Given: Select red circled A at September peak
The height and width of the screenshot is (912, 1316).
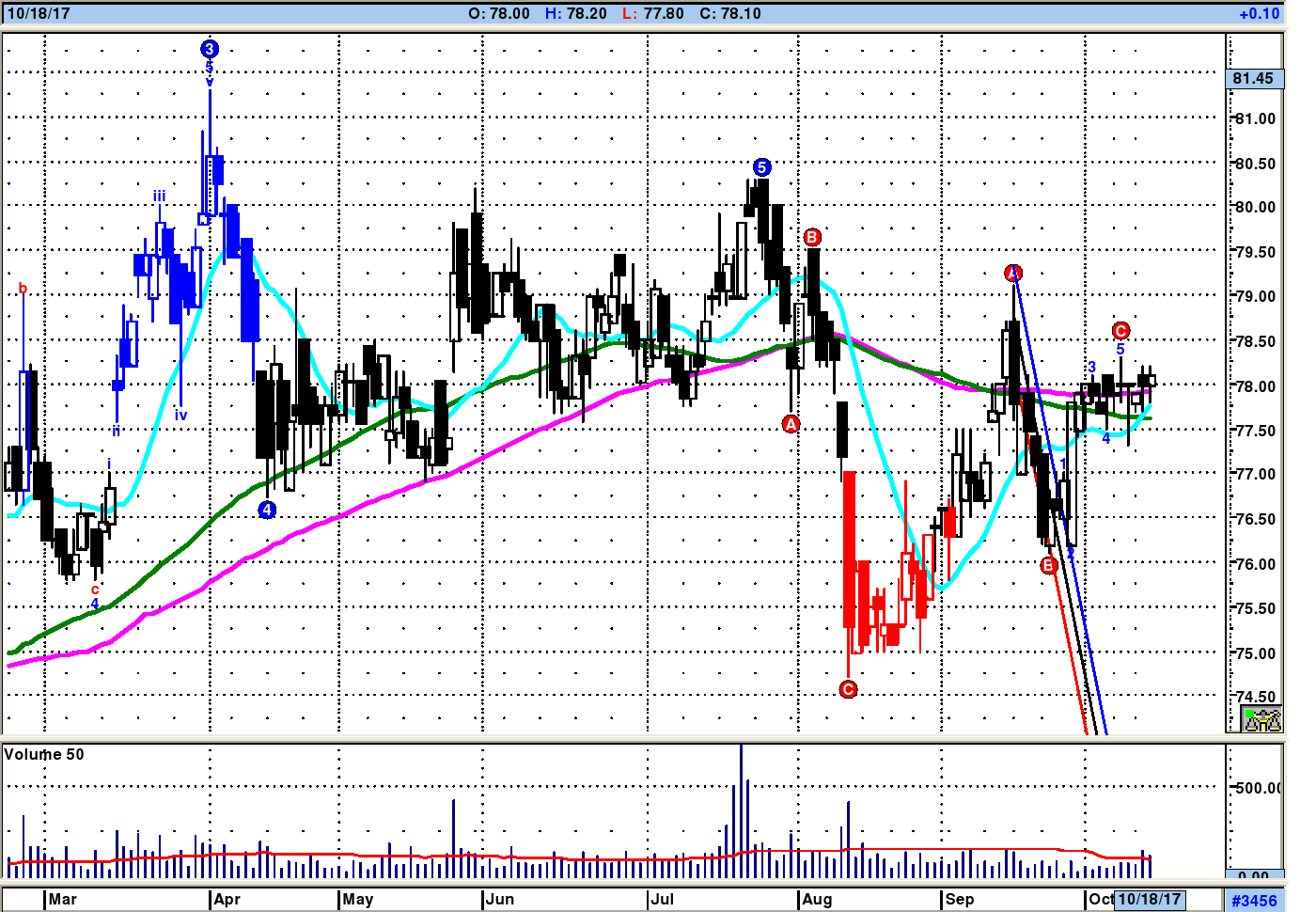Looking at the screenshot, I should [1012, 274].
